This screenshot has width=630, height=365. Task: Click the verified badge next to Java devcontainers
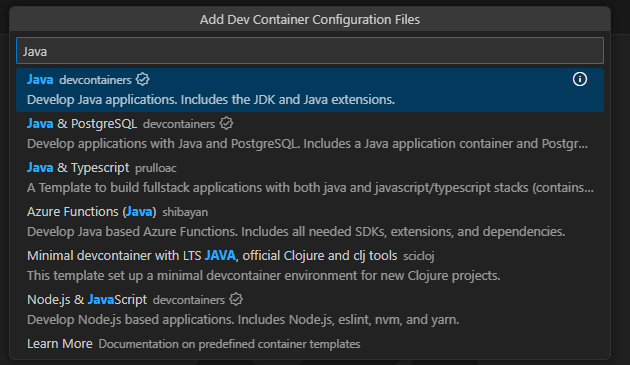[x=143, y=79]
